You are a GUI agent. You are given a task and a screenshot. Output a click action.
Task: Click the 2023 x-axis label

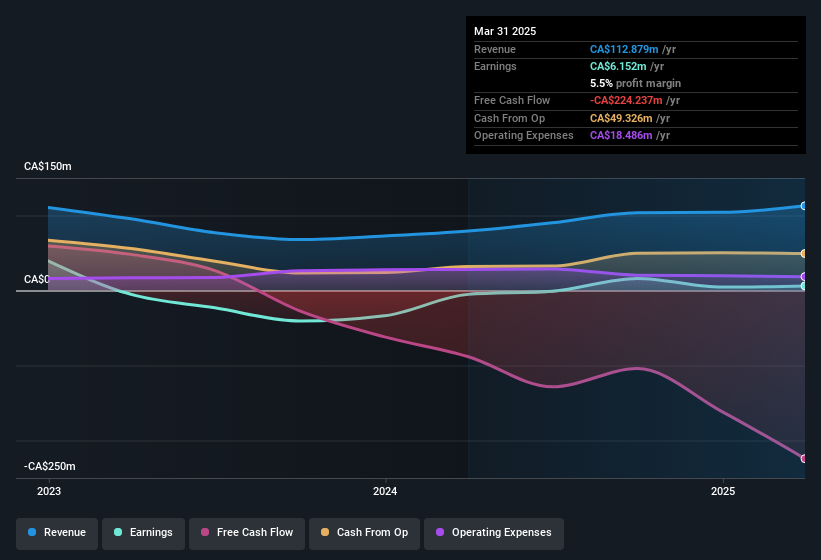49,491
